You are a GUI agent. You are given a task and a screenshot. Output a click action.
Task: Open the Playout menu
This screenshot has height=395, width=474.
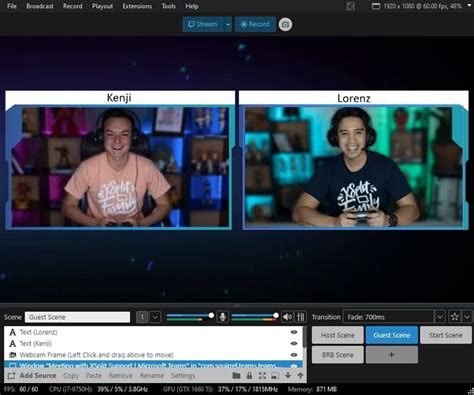[x=102, y=6]
